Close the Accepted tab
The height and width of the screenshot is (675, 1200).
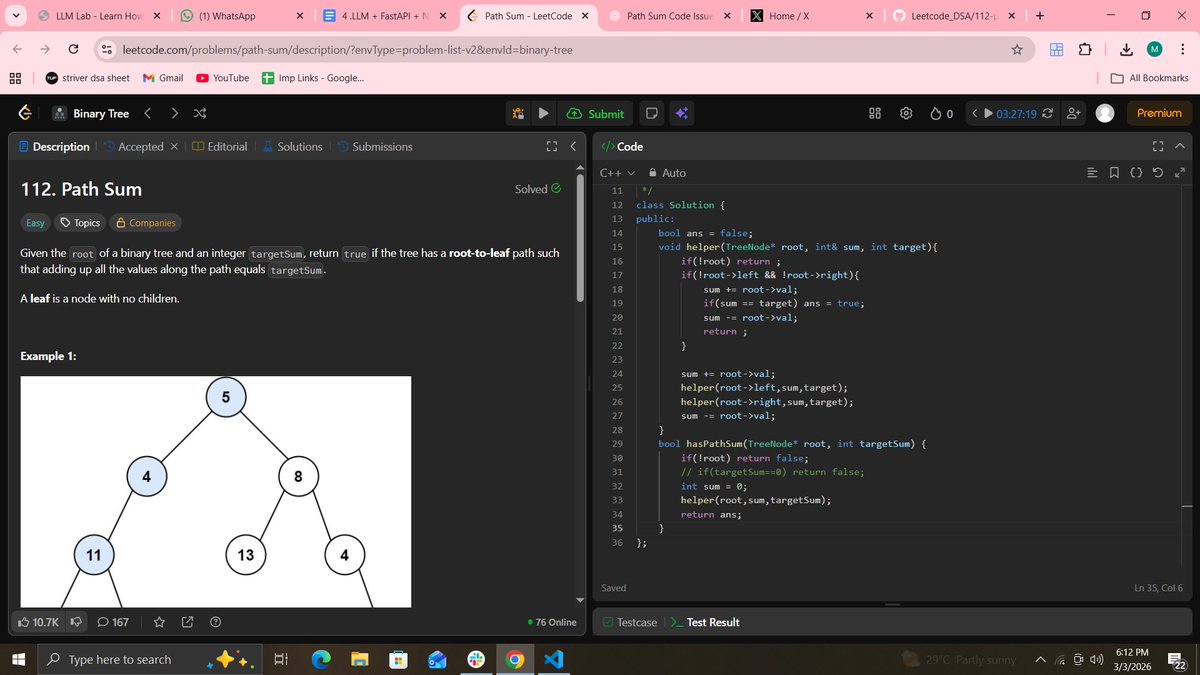[x=174, y=146]
